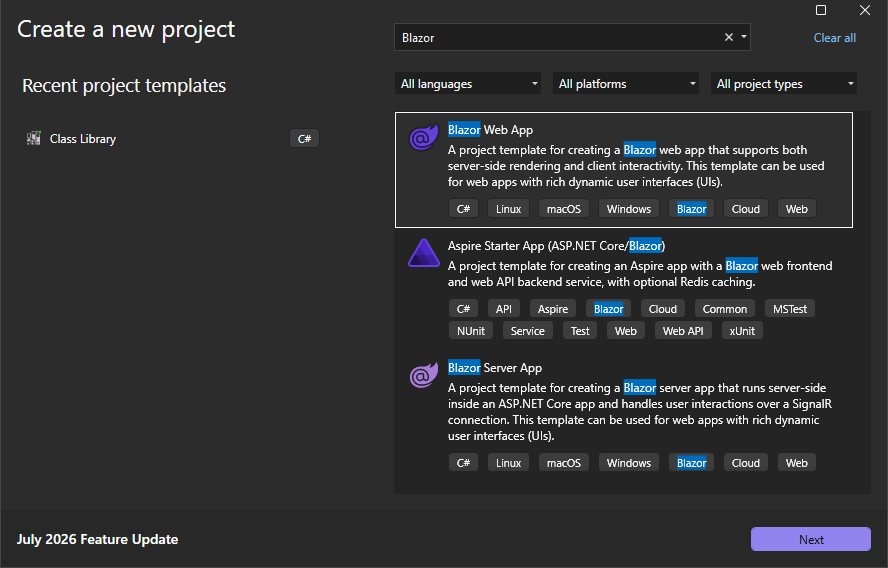This screenshot has width=888, height=568.
Task: Click the Class Library template icon
Action: (x=34, y=138)
